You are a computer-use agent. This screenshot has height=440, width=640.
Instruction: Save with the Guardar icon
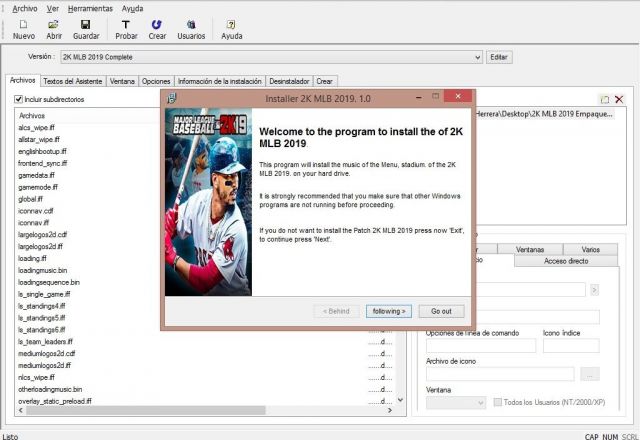click(x=85, y=25)
